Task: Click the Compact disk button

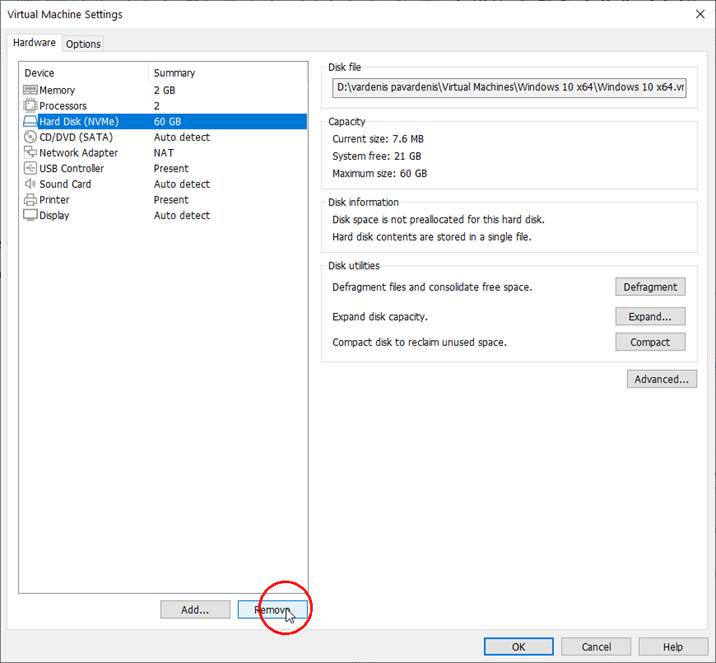Action: tap(650, 342)
